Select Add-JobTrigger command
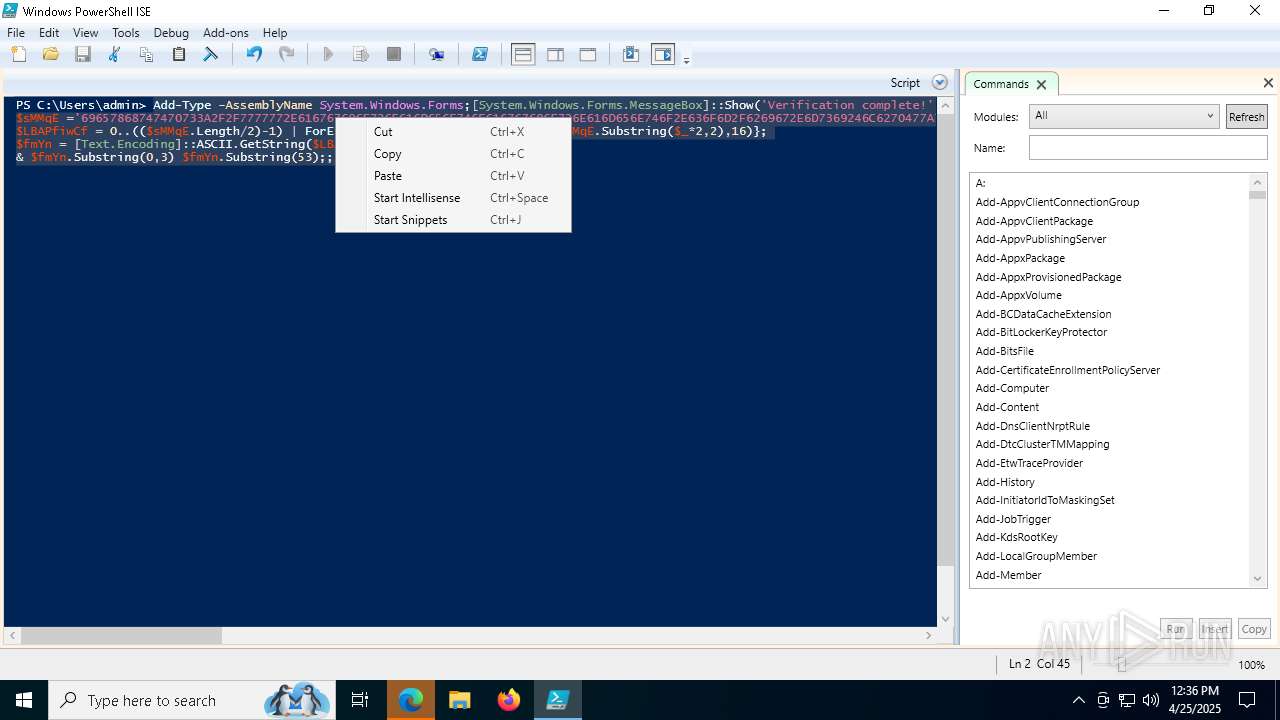The width and height of the screenshot is (1280, 720). pos(1013,519)
